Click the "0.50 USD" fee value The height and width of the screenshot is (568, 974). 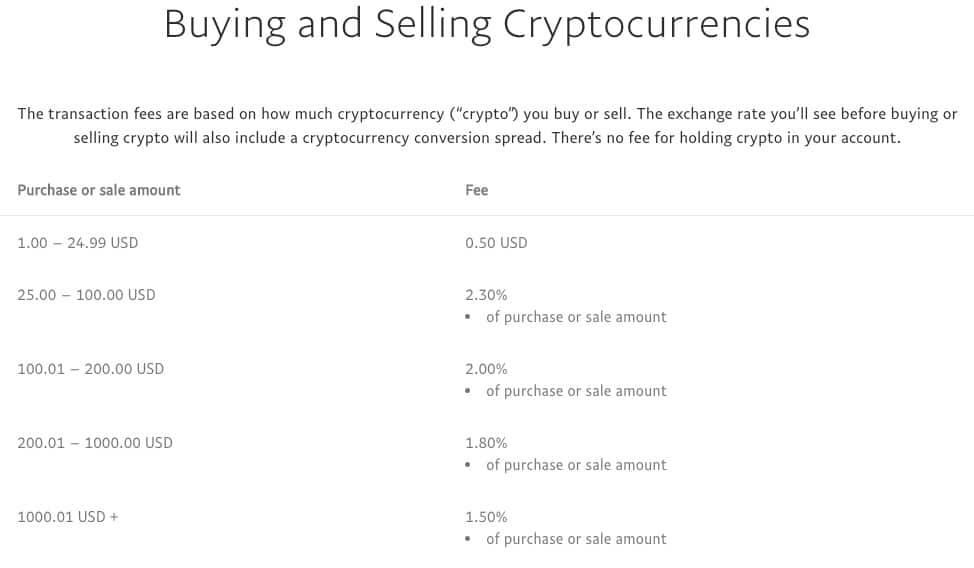496,243
